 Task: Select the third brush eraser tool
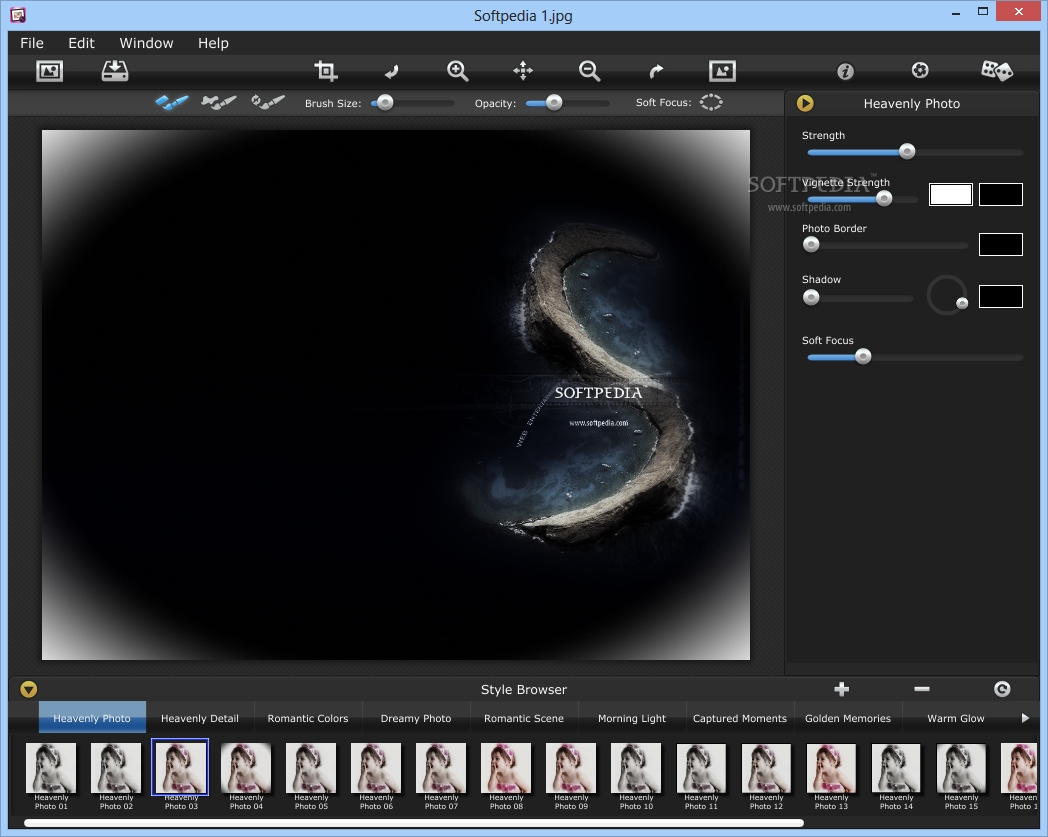pyautogui.click(x=267, y=102)
